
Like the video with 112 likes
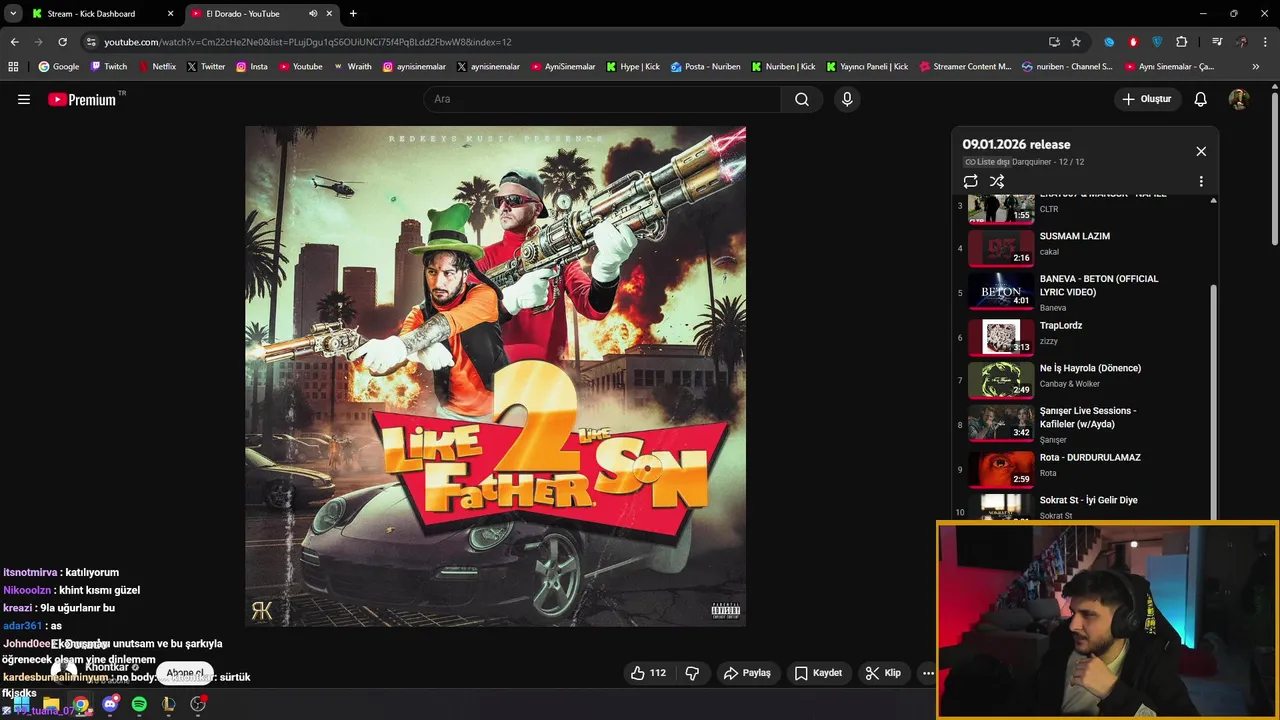(648, 673)
